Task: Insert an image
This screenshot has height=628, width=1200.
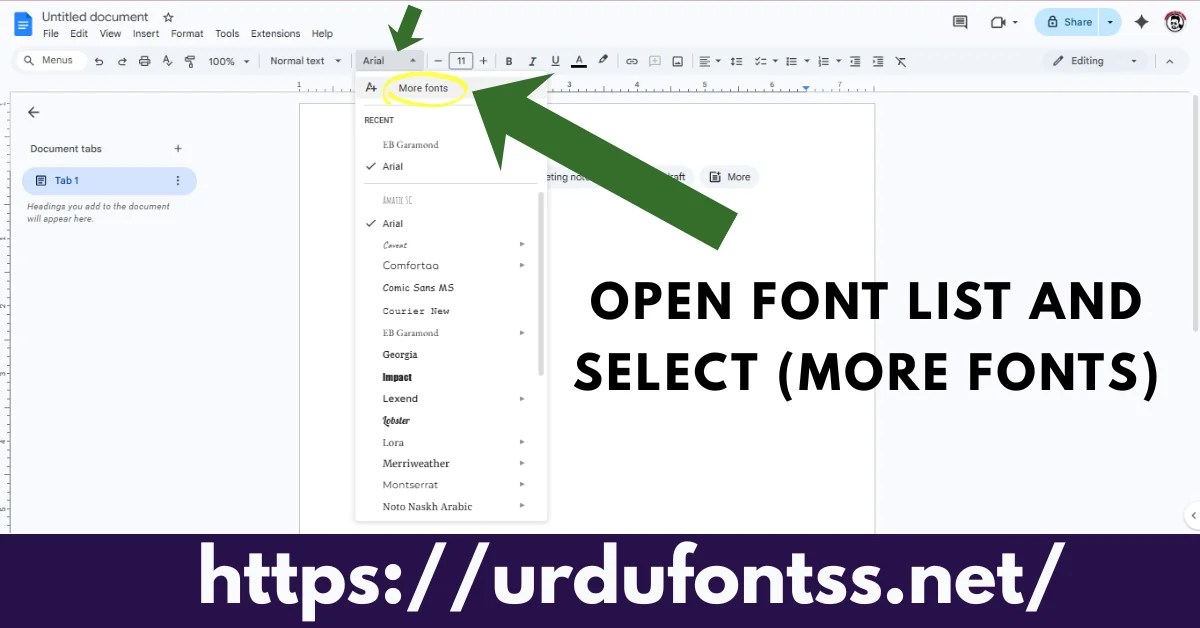Action: (x=678, y=61)
